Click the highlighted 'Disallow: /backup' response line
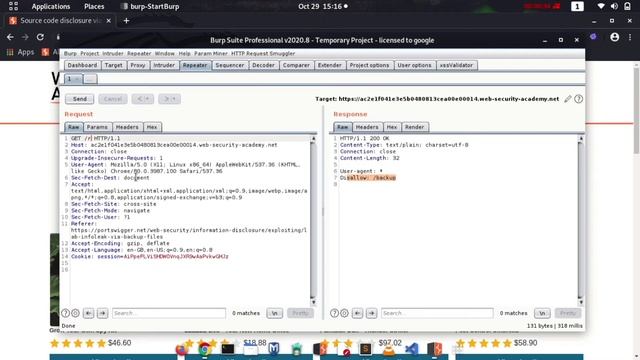Image resolution: width=640 pixels, height=360 pixels. click(368, 178)
